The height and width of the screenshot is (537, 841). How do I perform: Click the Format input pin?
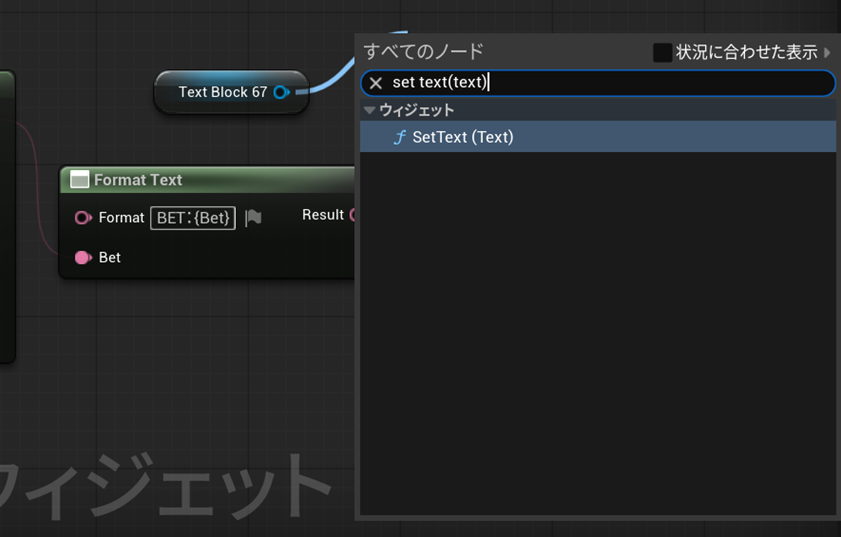[83, 217]
